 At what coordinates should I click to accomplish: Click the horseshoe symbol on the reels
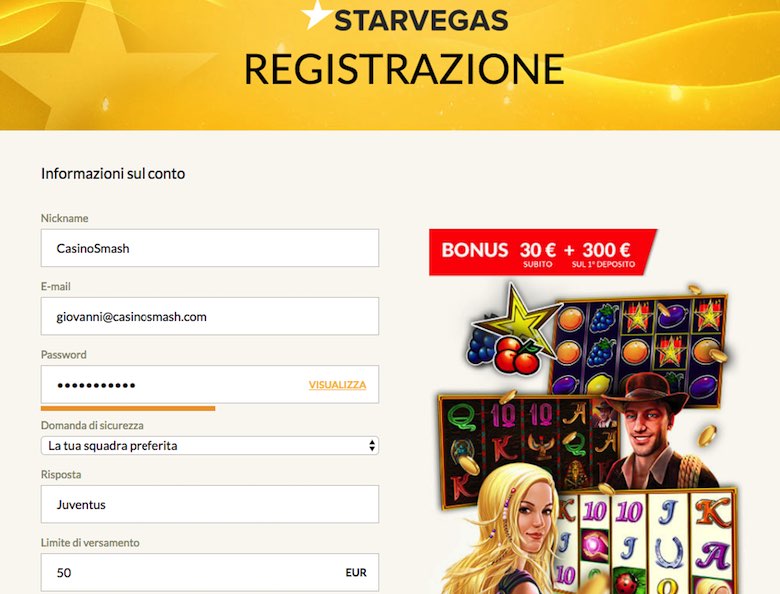pos(668,552)
